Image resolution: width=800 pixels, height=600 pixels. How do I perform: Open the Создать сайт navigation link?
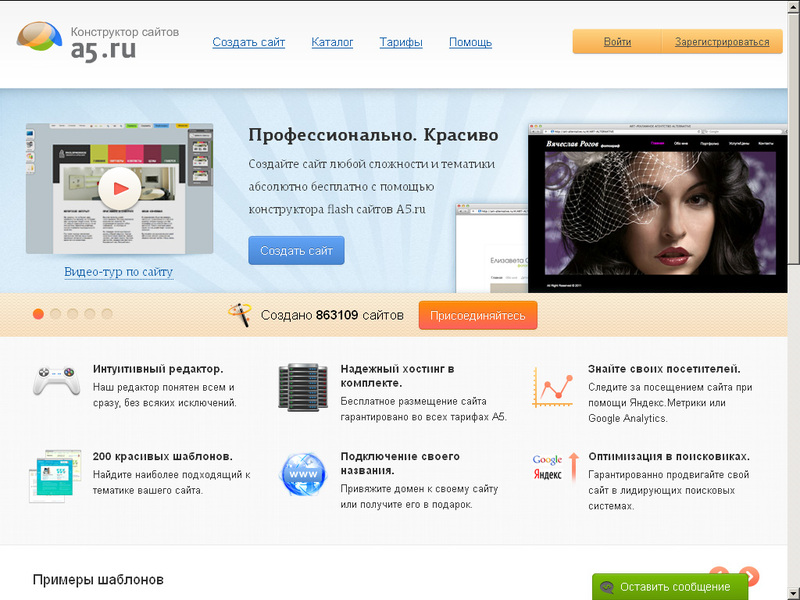[x=248, y=42]
